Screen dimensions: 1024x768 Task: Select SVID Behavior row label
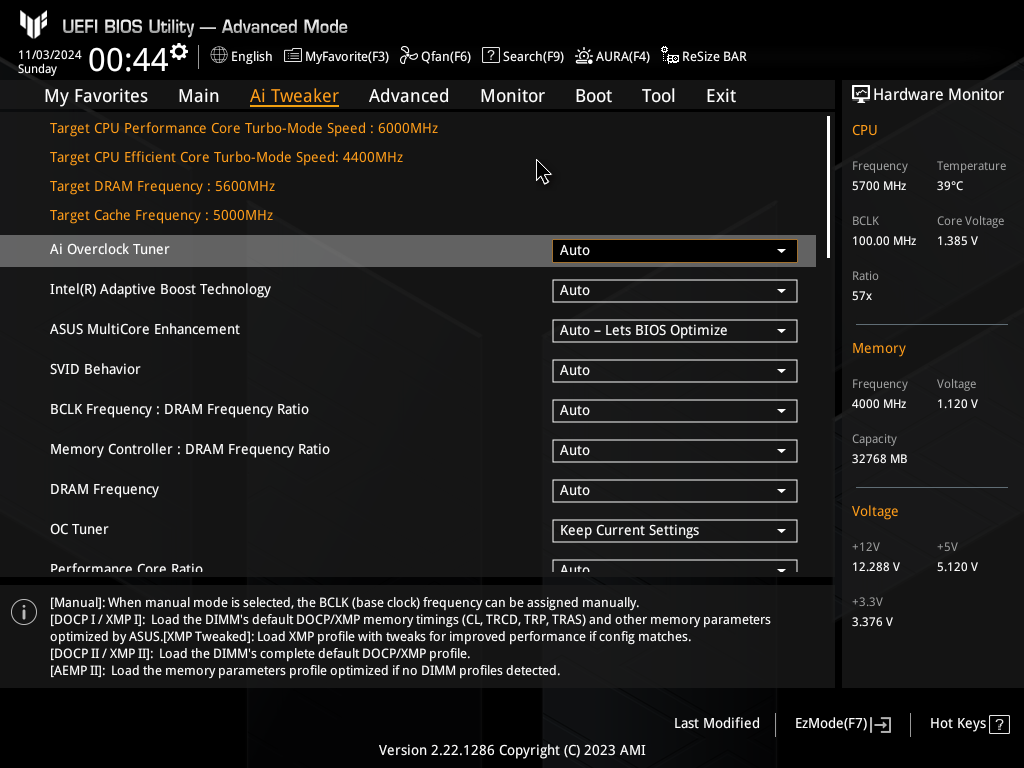[x=95, y=370]
